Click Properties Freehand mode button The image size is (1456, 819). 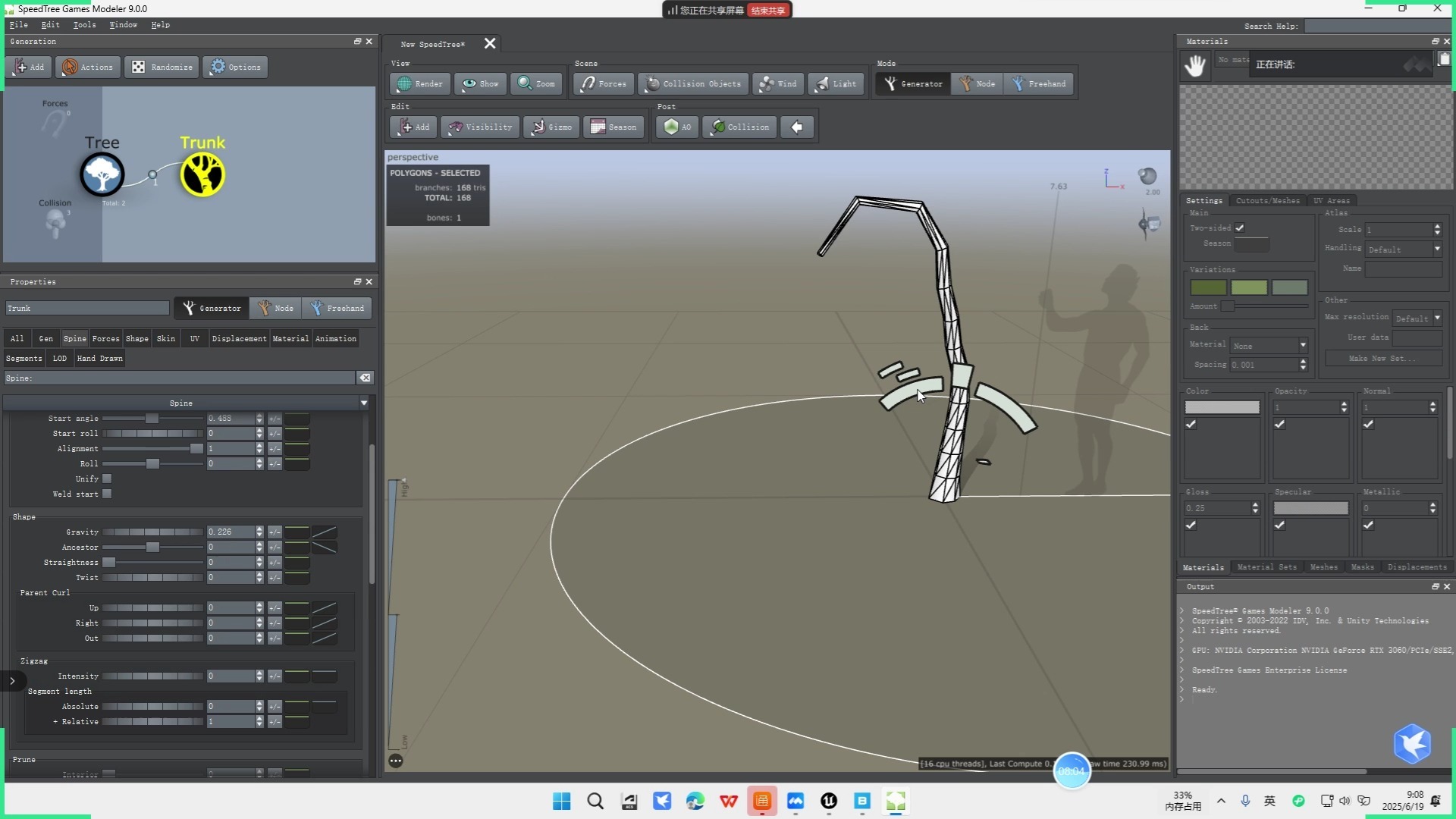coord(337,309)
